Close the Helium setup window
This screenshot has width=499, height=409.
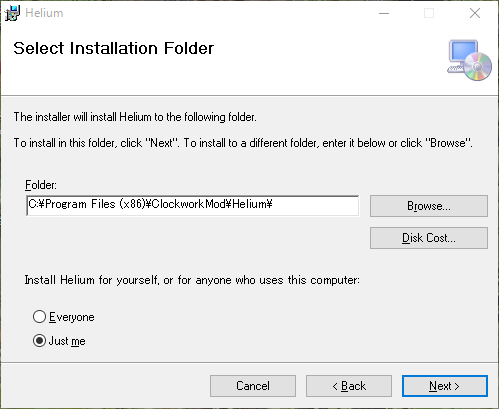pyautogui.click(x=475, y=13)
